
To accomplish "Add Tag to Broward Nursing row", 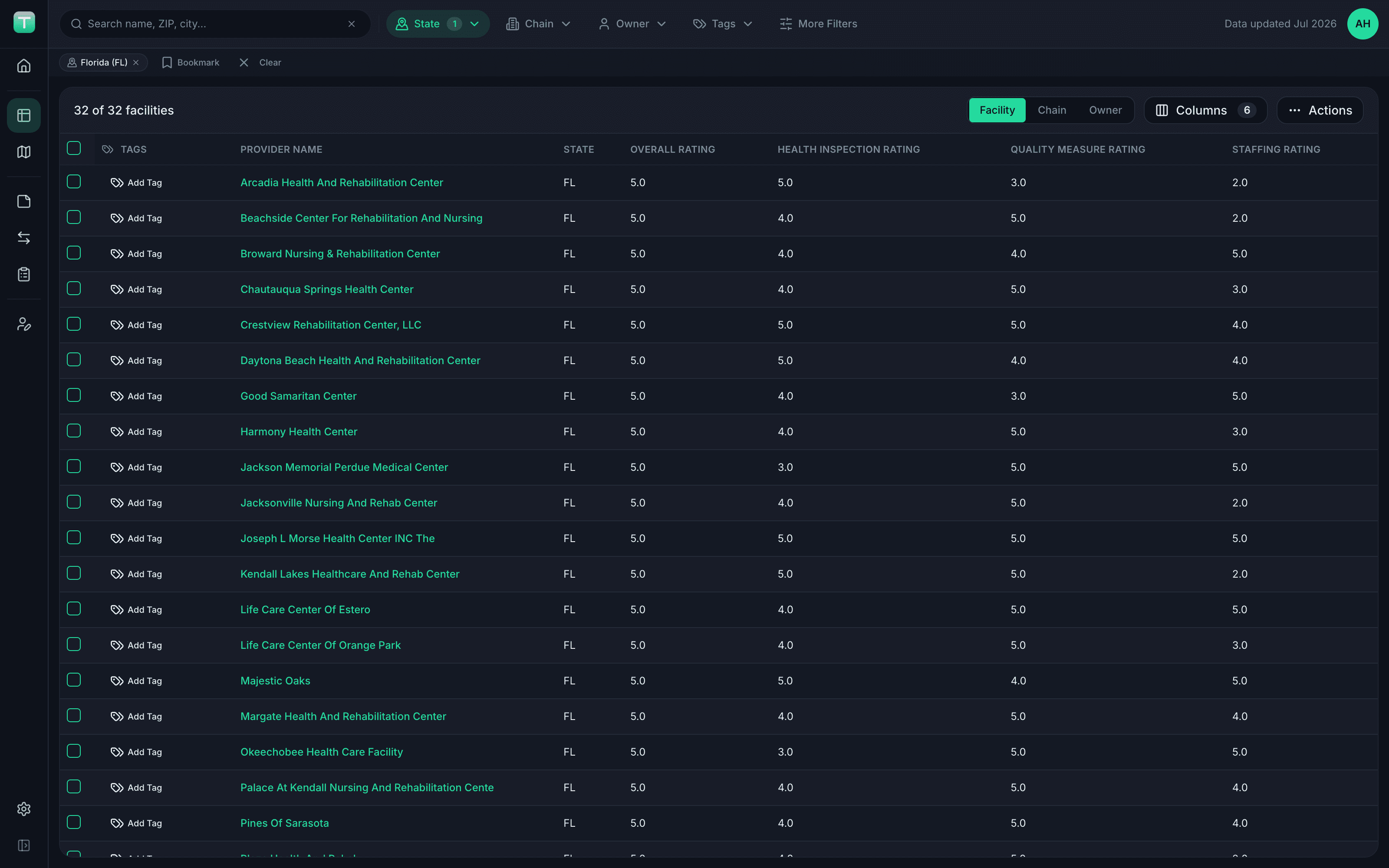I will pyautogui.click(x=136, y=254).
